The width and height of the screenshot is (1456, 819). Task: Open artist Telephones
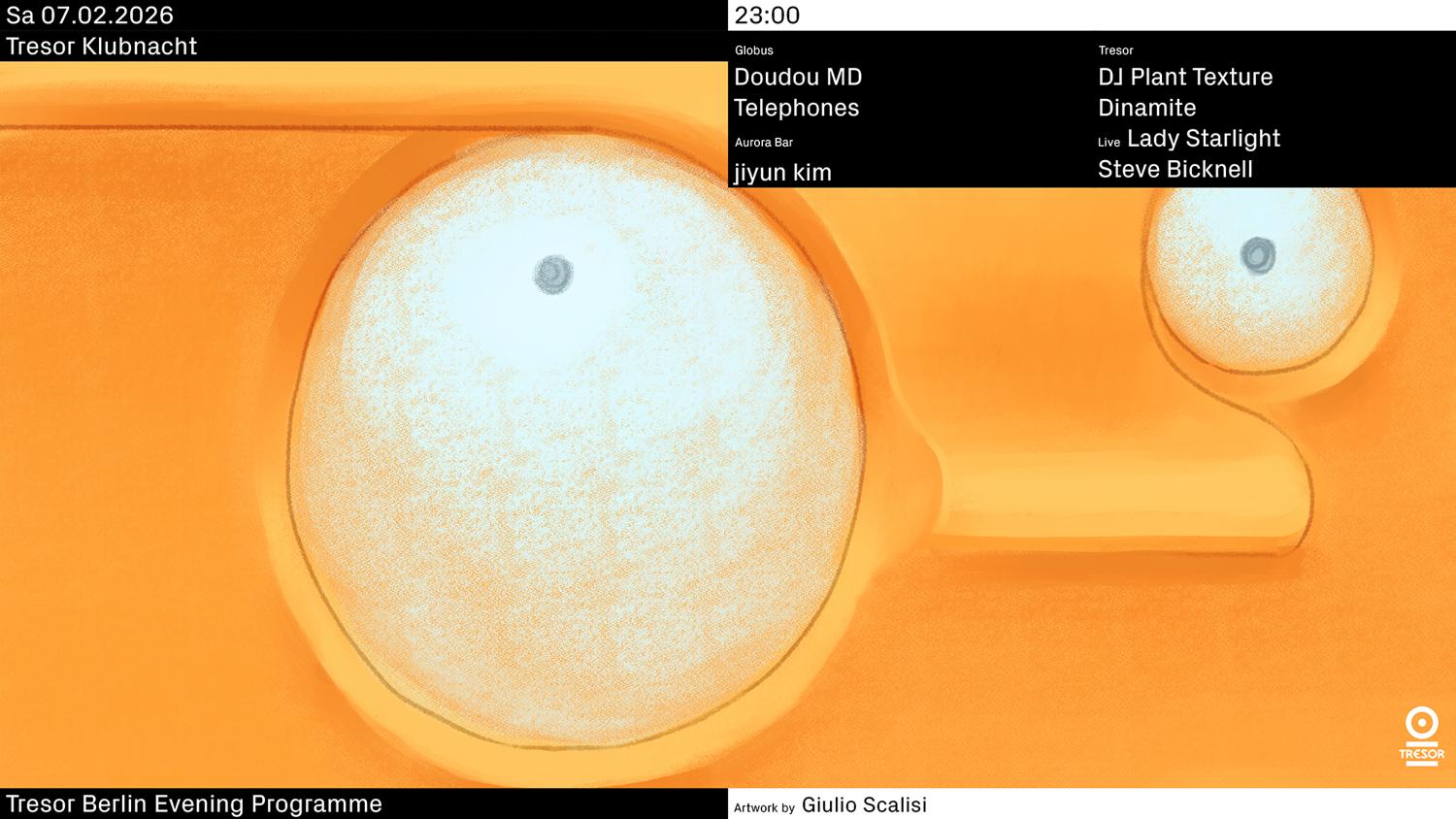(796, 108)
